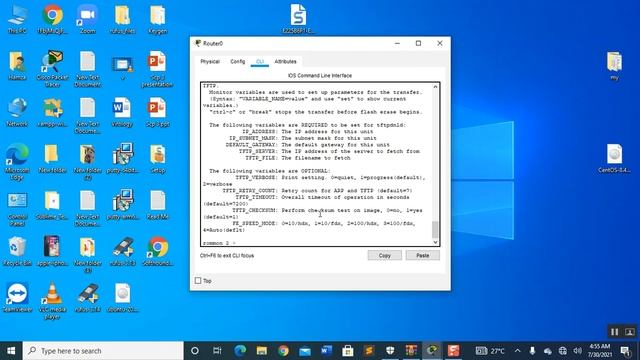Select VLC media player shortcut

tap(52, 301)
